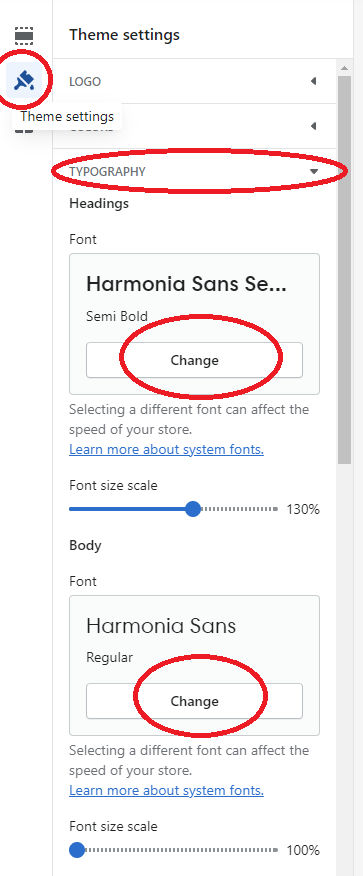Select the Theme settings paintbrush icon

[x=24, y=81]
